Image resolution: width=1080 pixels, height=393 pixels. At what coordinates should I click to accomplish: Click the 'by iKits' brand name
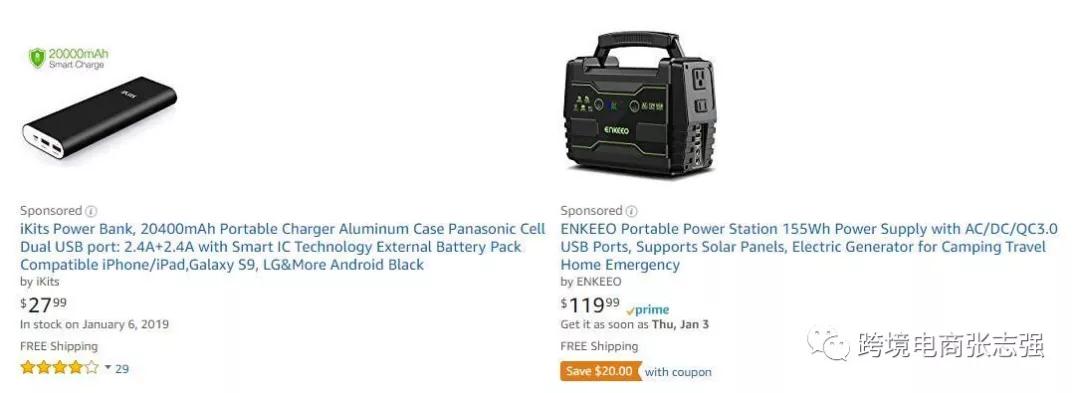[x=40, y=282]
